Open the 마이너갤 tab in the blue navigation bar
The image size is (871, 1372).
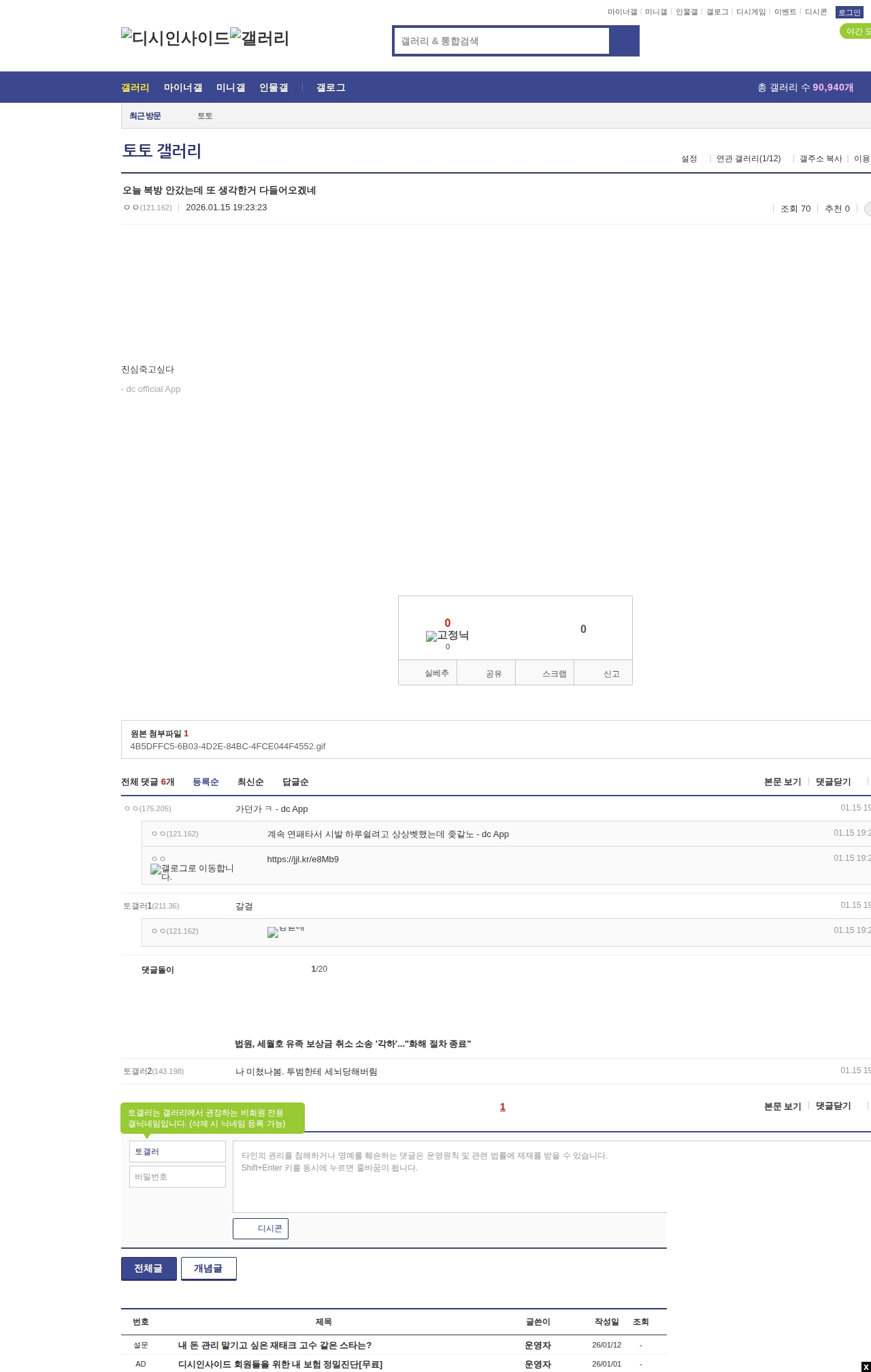point(182,88)
